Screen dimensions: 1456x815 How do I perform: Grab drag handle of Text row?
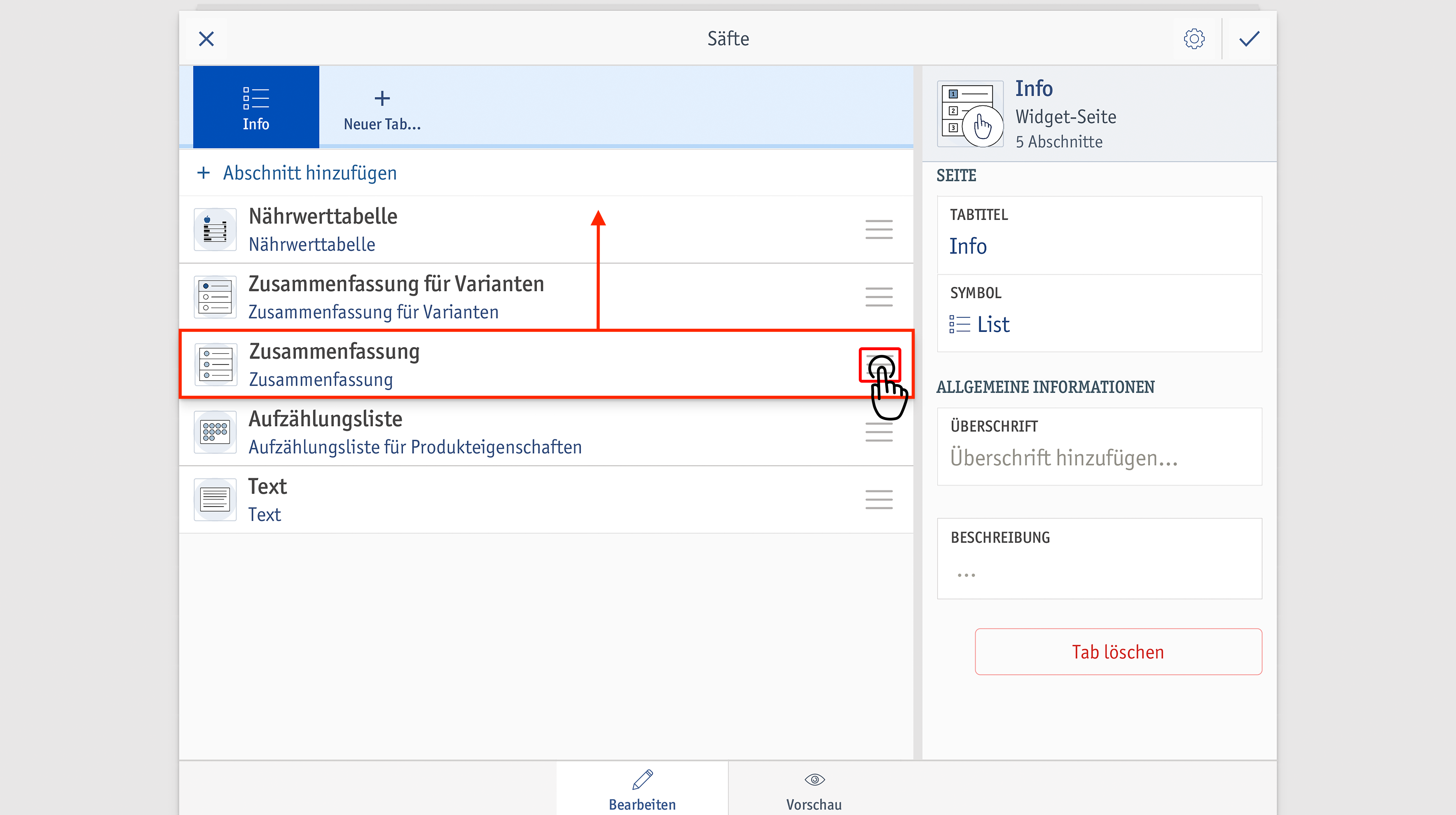pyautogui.click(x=879, y=500)
